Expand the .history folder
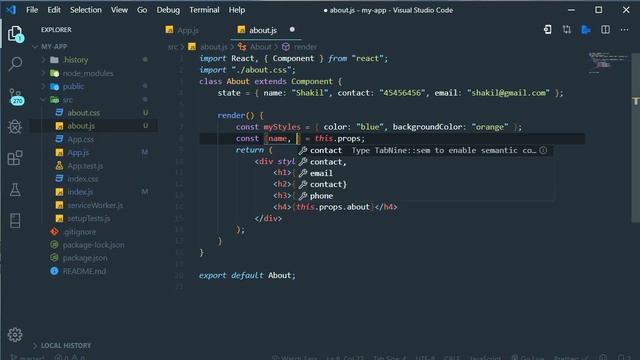The image size is (640, 360). click(x=43, y=60)
